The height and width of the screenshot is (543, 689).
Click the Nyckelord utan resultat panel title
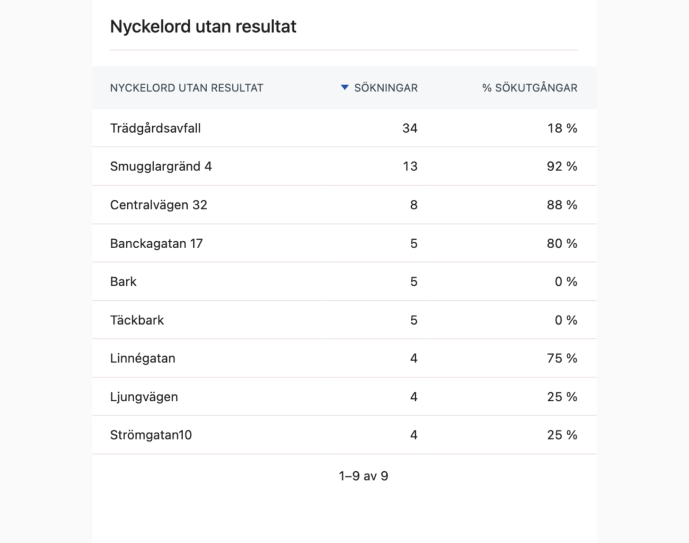[203, 27]
